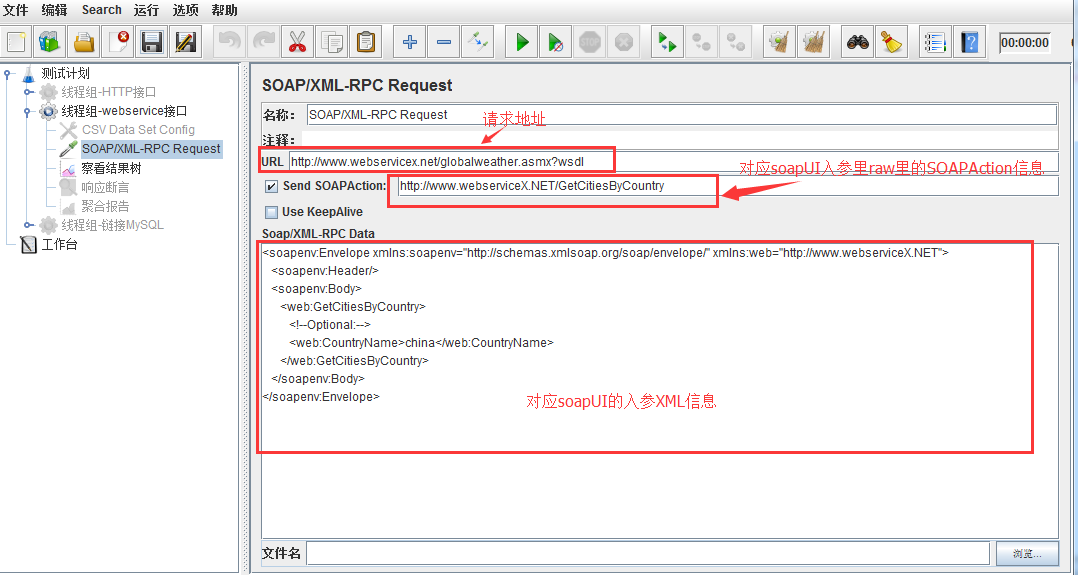Click the New test plan icon

click(16, 43)
